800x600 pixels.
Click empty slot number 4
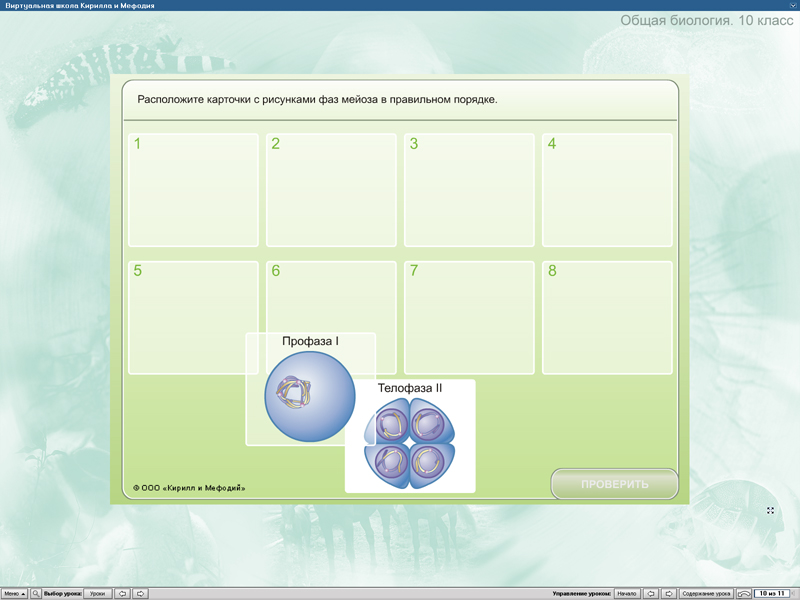[x=607, y=190]
